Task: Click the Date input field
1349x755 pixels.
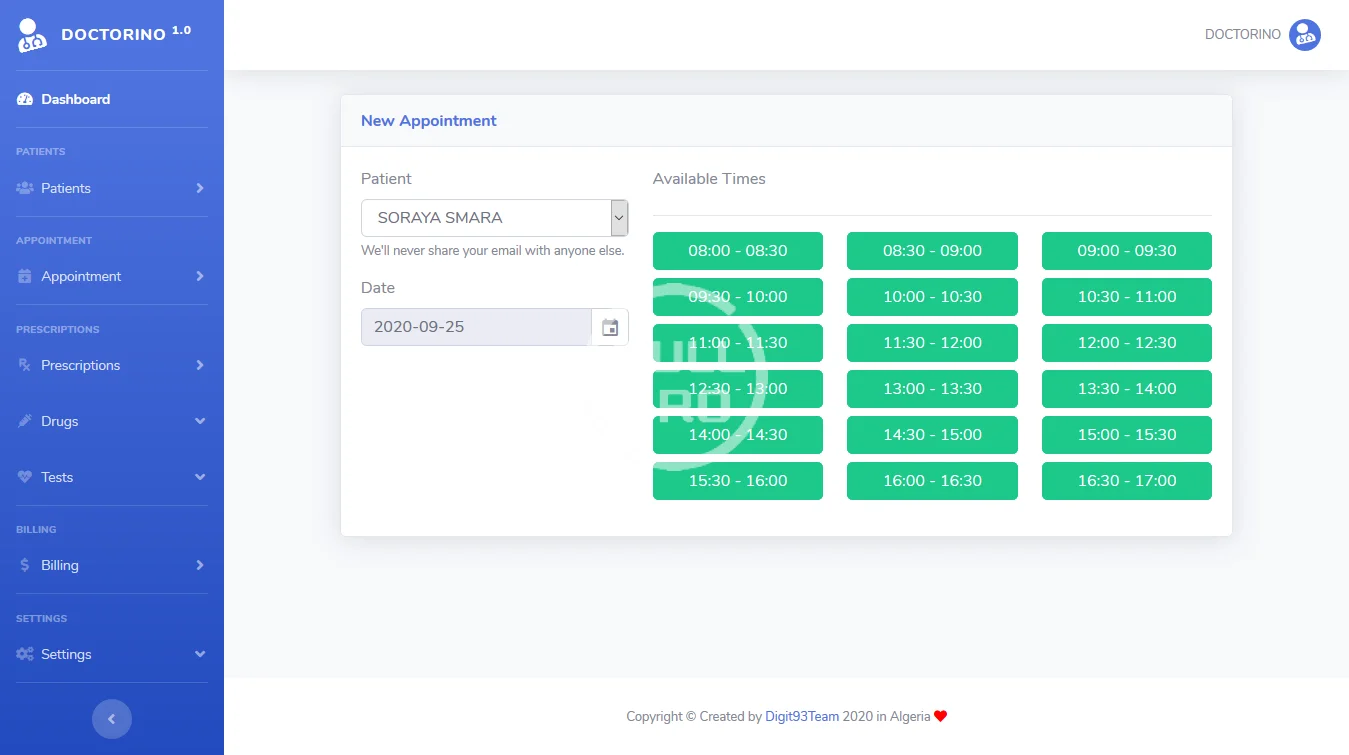Action: (476, 327)
